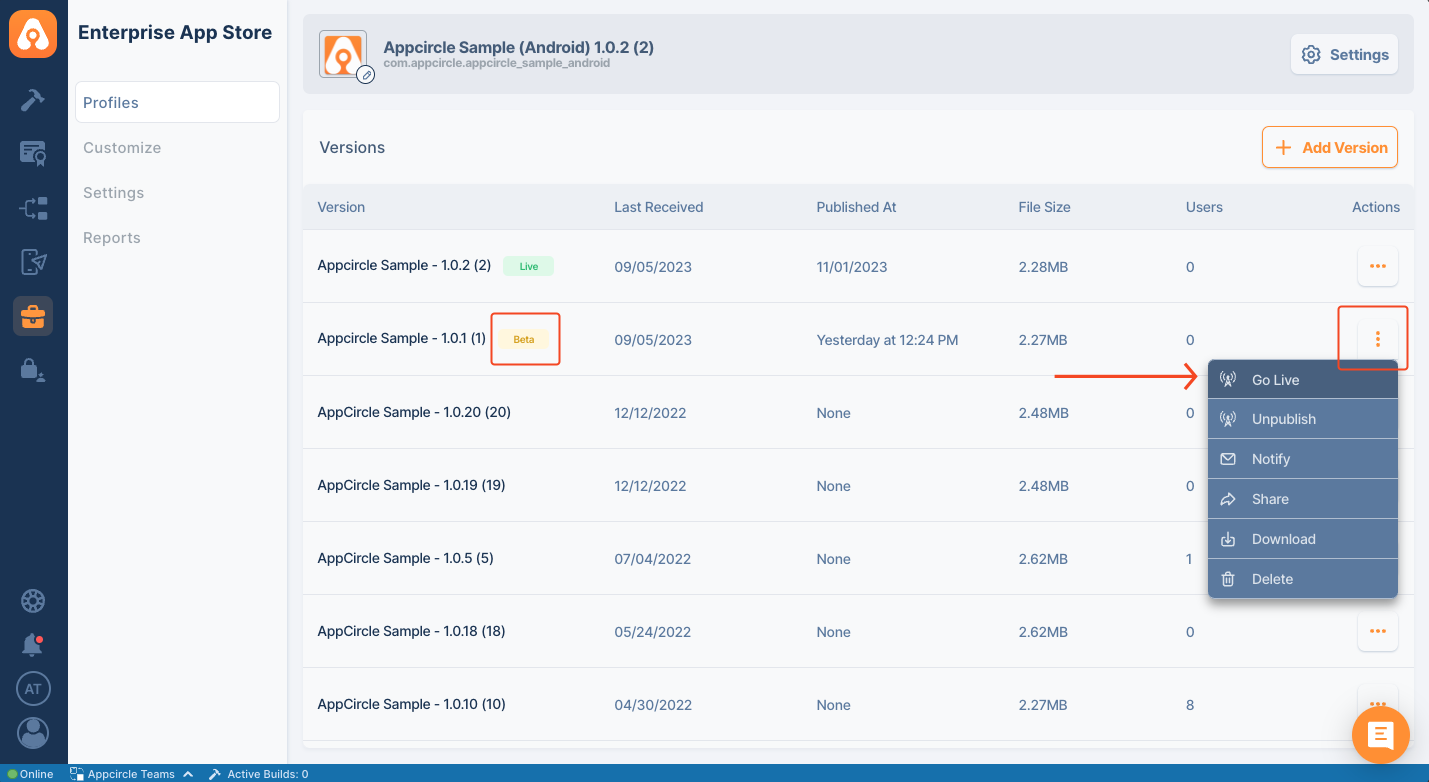
Task: Click the Beta badge on version 1.0.1
Action: point(524,339)
